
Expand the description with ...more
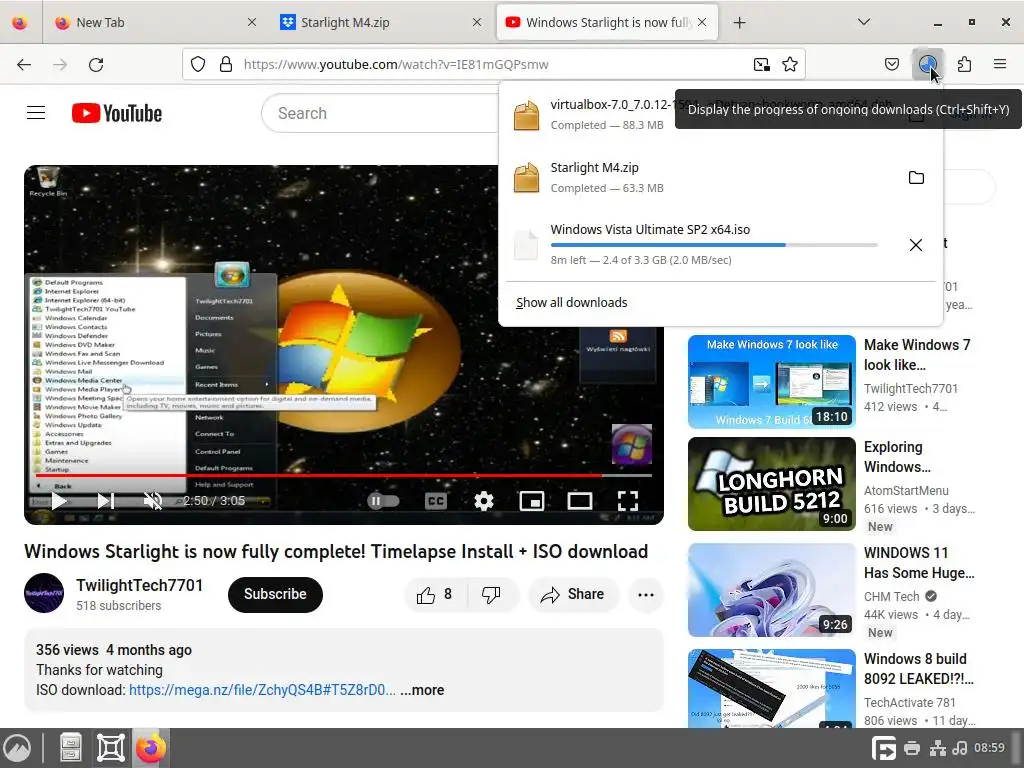423,690
